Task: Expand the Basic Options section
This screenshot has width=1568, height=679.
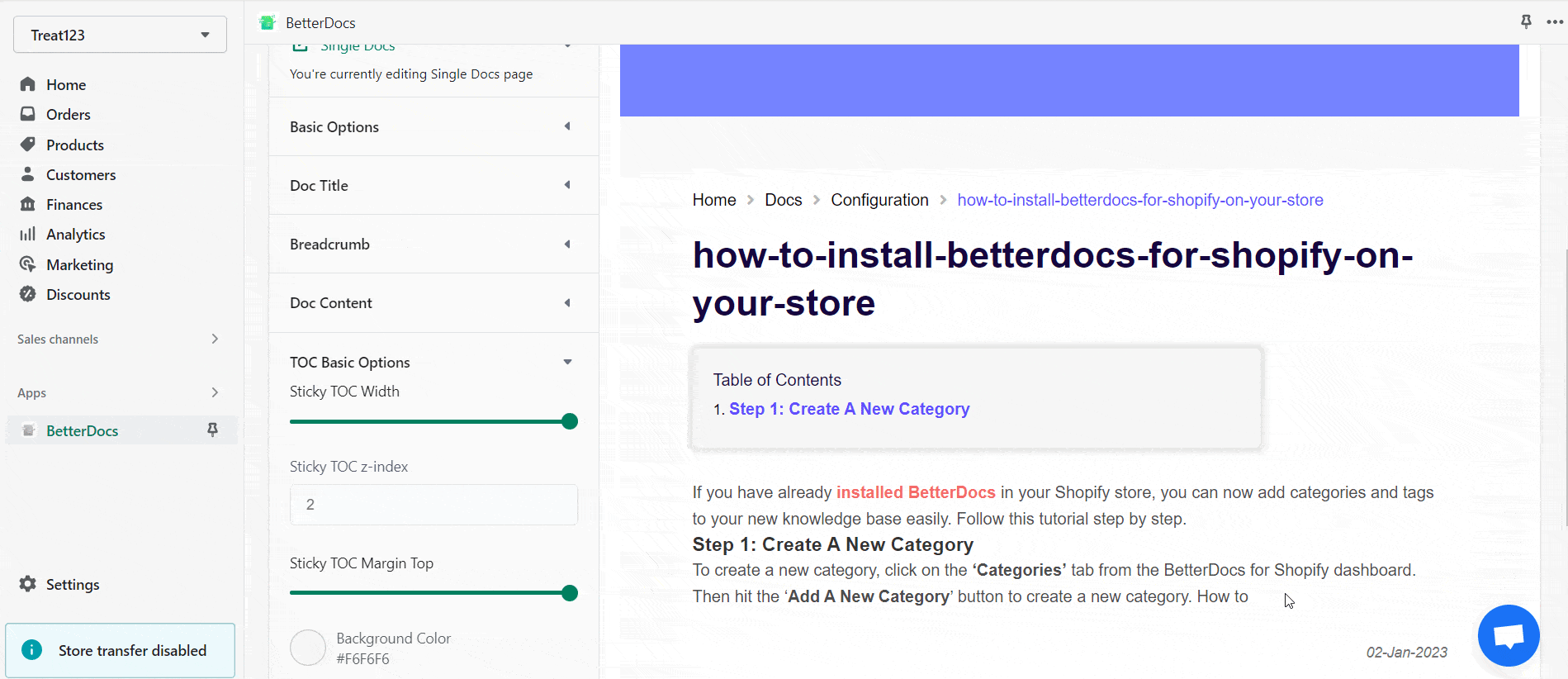Action: [x=433, y=126]
